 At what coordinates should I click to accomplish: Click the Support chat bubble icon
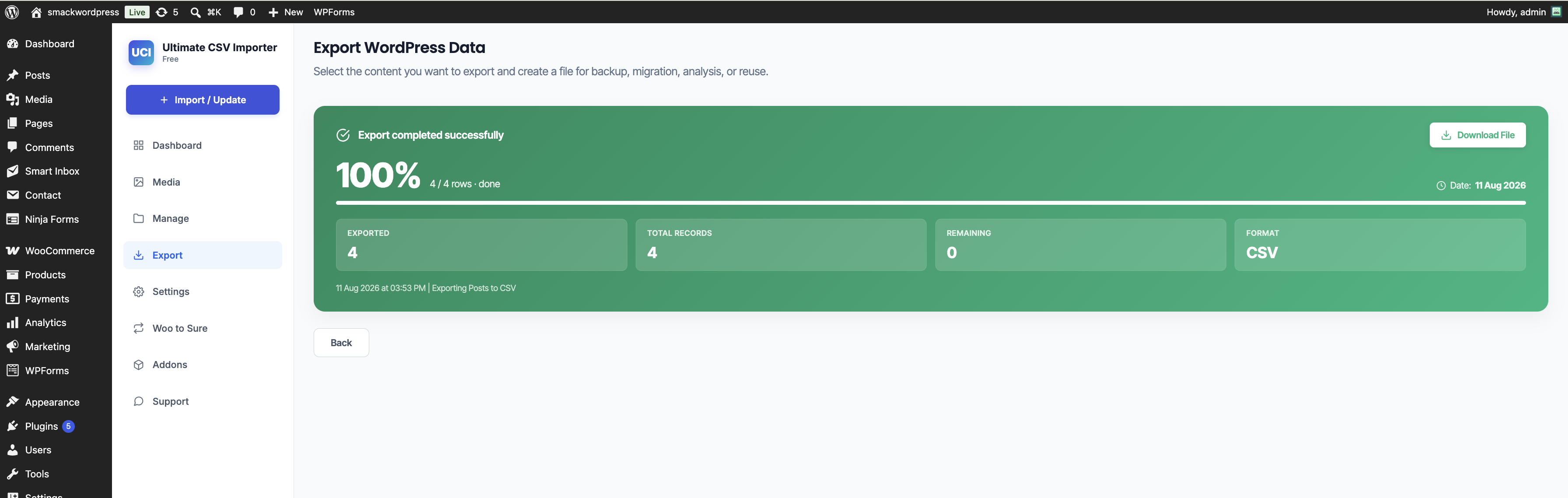tap(139, 401)
